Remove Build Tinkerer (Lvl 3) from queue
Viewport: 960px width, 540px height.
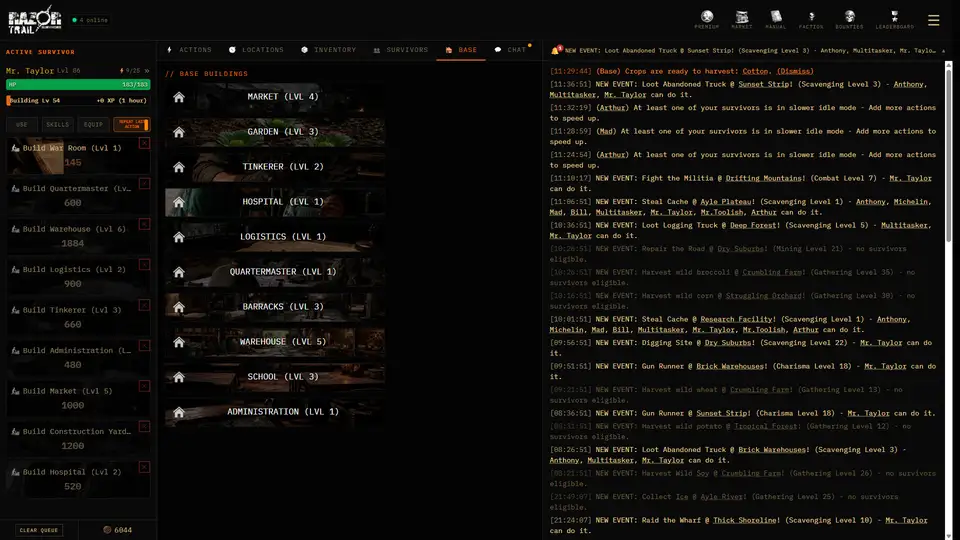(x=144, y=305)
